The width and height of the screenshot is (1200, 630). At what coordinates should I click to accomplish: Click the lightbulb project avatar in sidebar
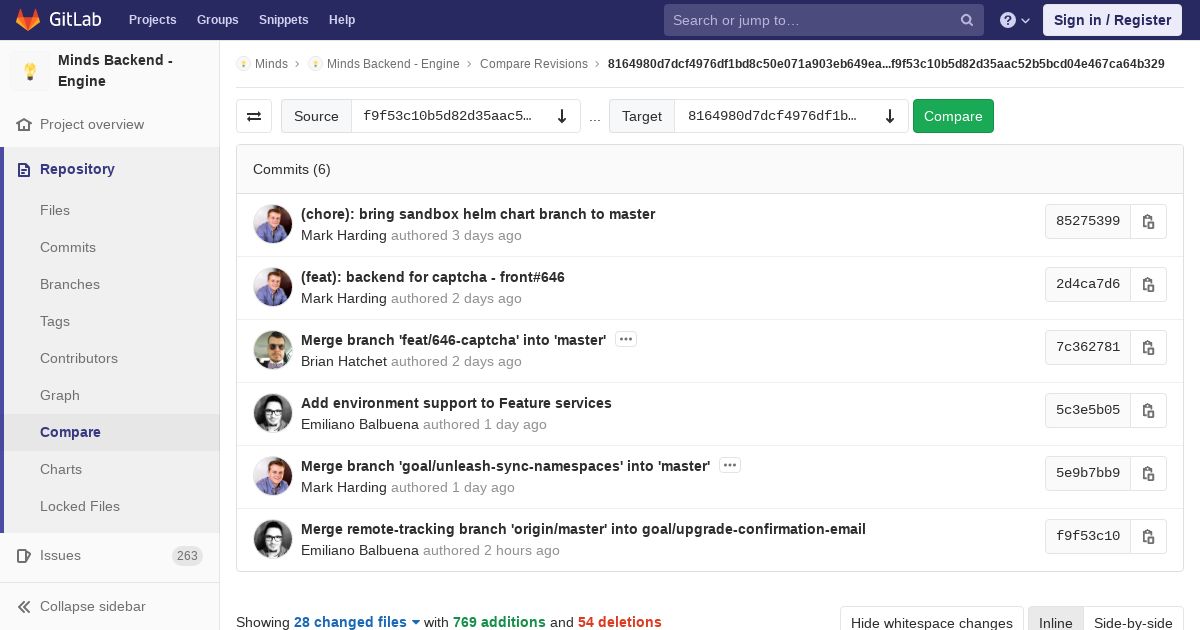[30, 71]
